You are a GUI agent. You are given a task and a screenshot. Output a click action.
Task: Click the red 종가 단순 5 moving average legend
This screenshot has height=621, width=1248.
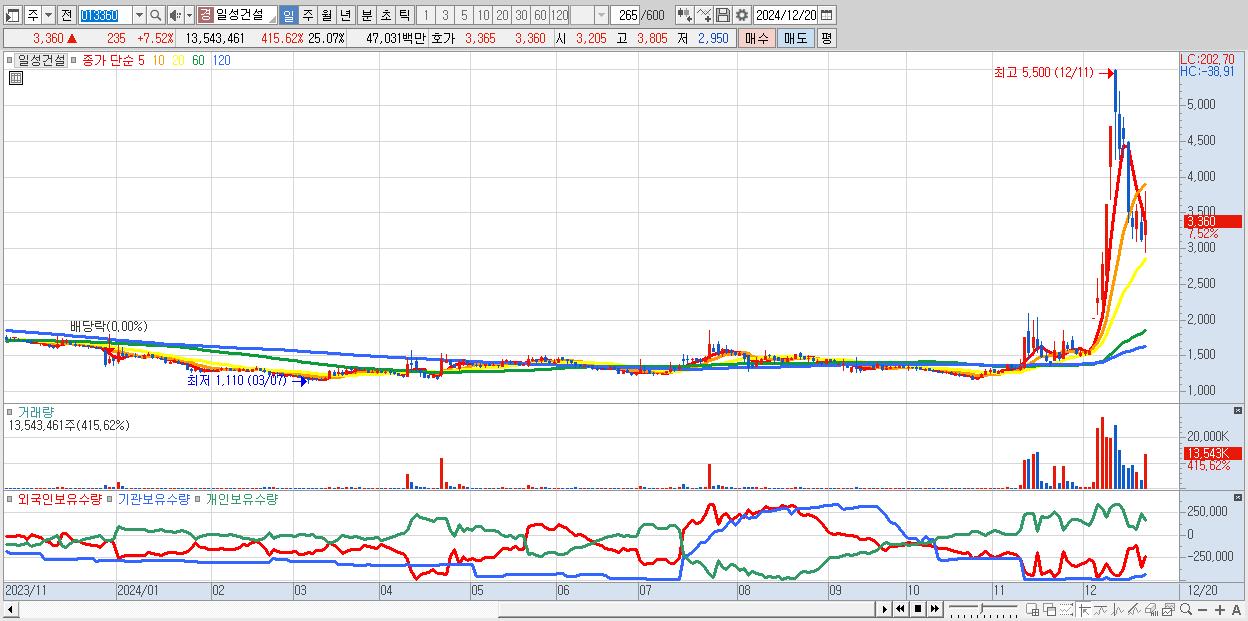click(x=113, y=60)
